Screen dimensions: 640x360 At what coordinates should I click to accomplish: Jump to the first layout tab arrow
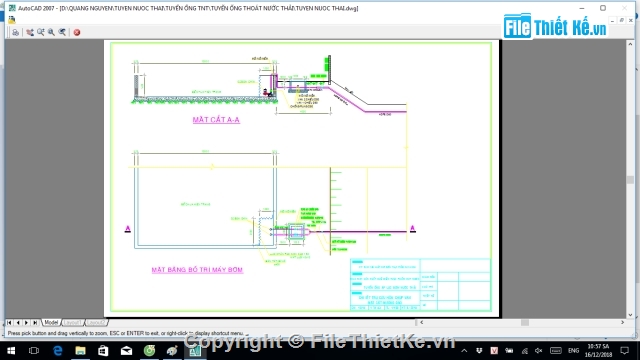pyautogui.click(x=9, y=322)
